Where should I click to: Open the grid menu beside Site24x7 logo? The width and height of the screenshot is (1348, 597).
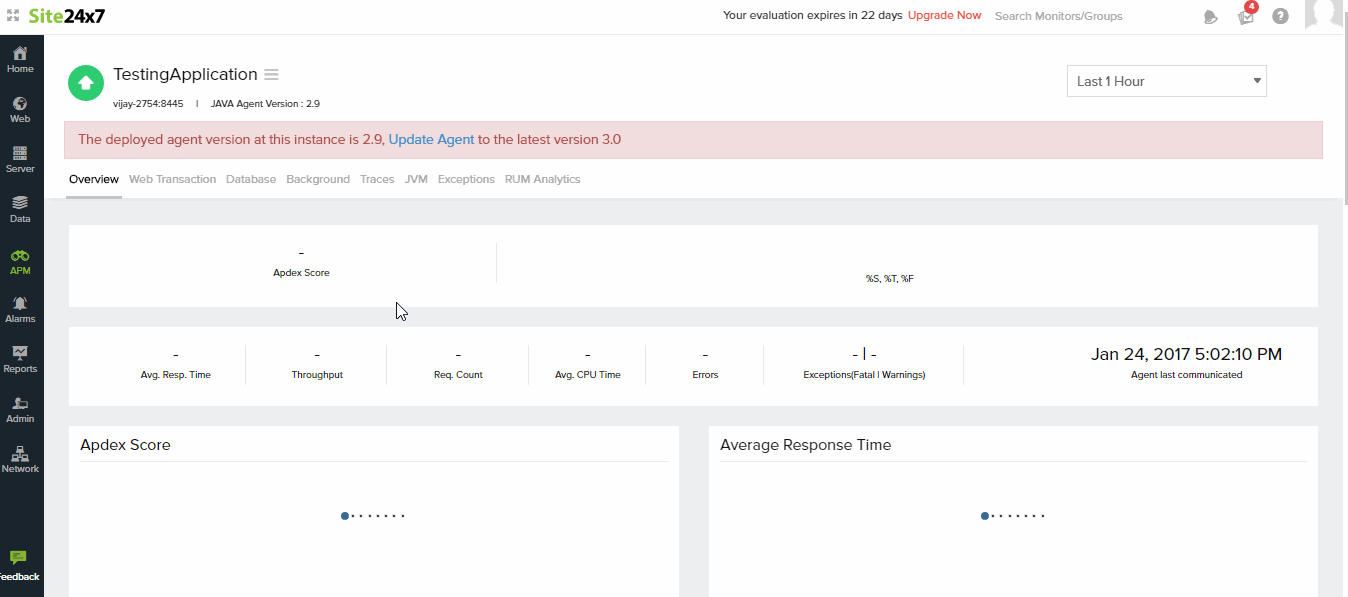(x=13, y=16)
